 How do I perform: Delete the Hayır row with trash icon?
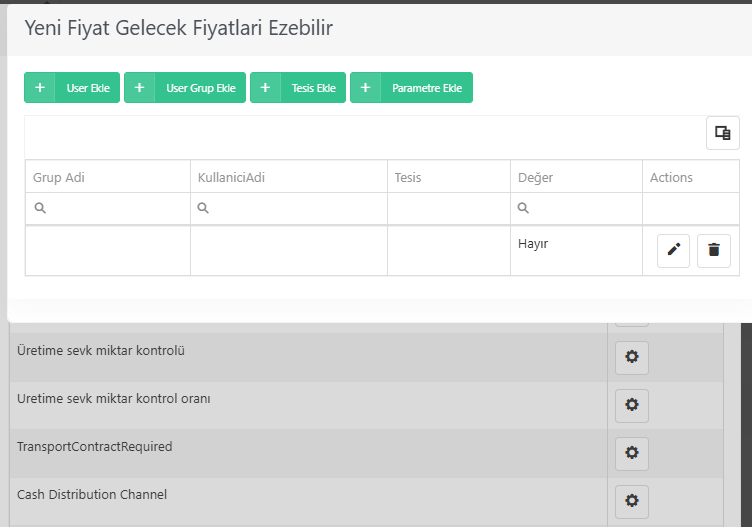click(x=714, y=250)
